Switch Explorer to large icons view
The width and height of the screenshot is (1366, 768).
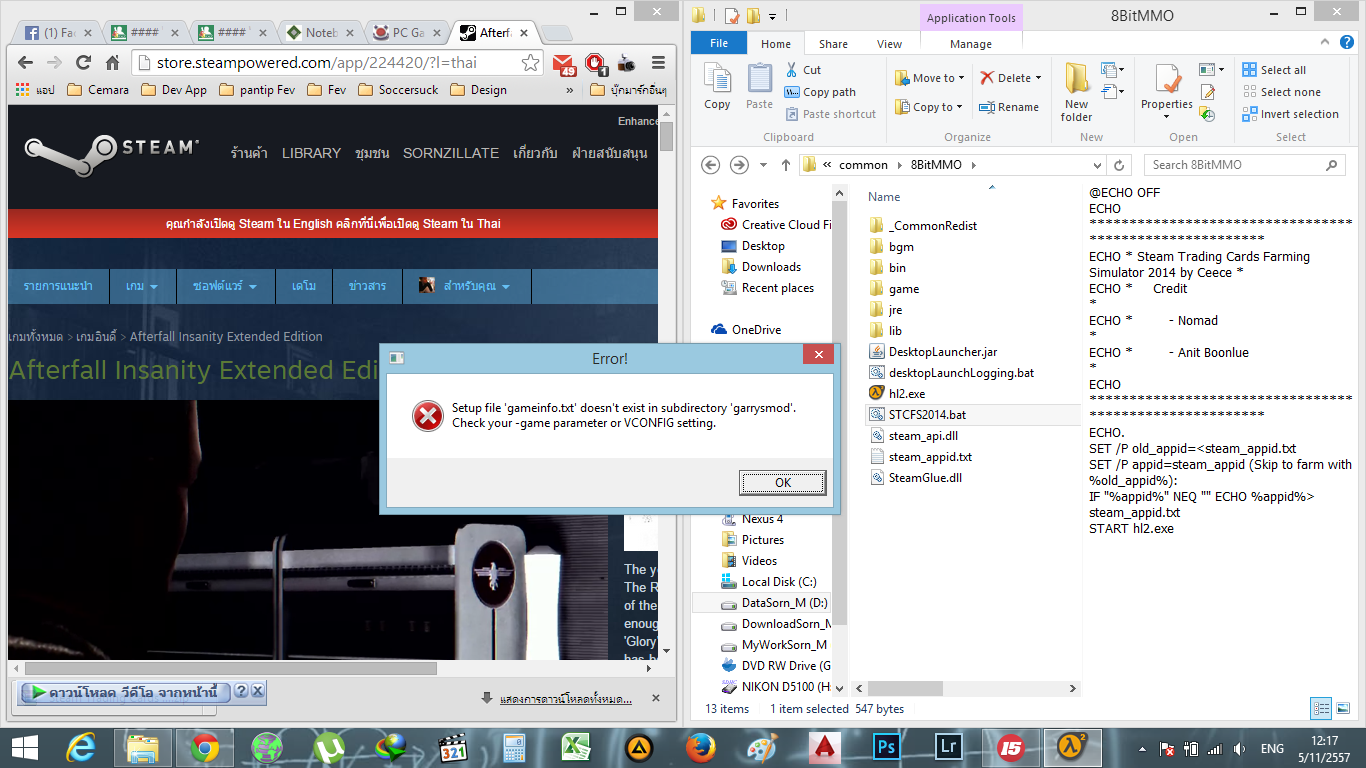tap(1343, 709)
